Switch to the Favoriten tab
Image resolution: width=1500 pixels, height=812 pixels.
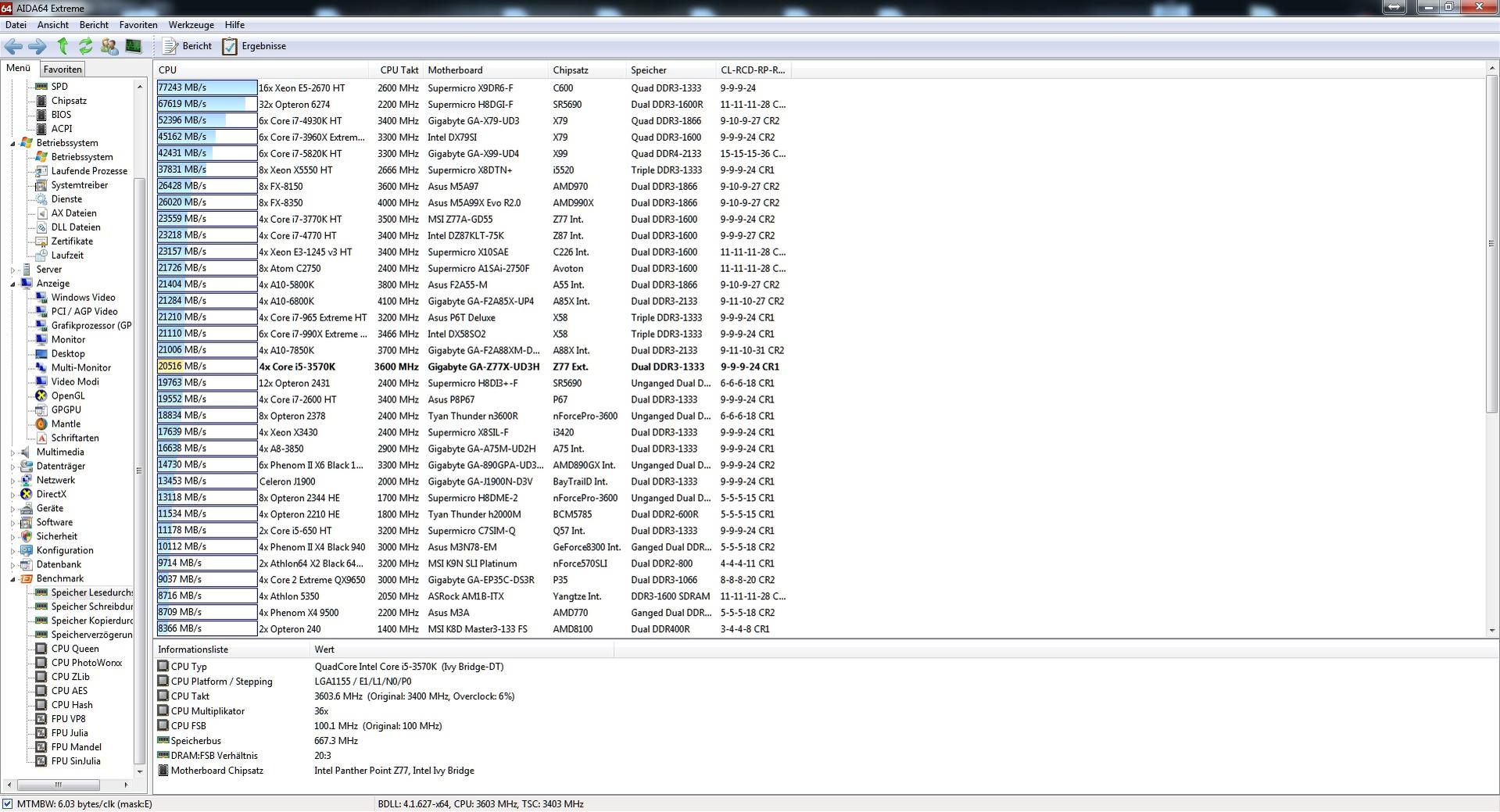coord(62,70)
